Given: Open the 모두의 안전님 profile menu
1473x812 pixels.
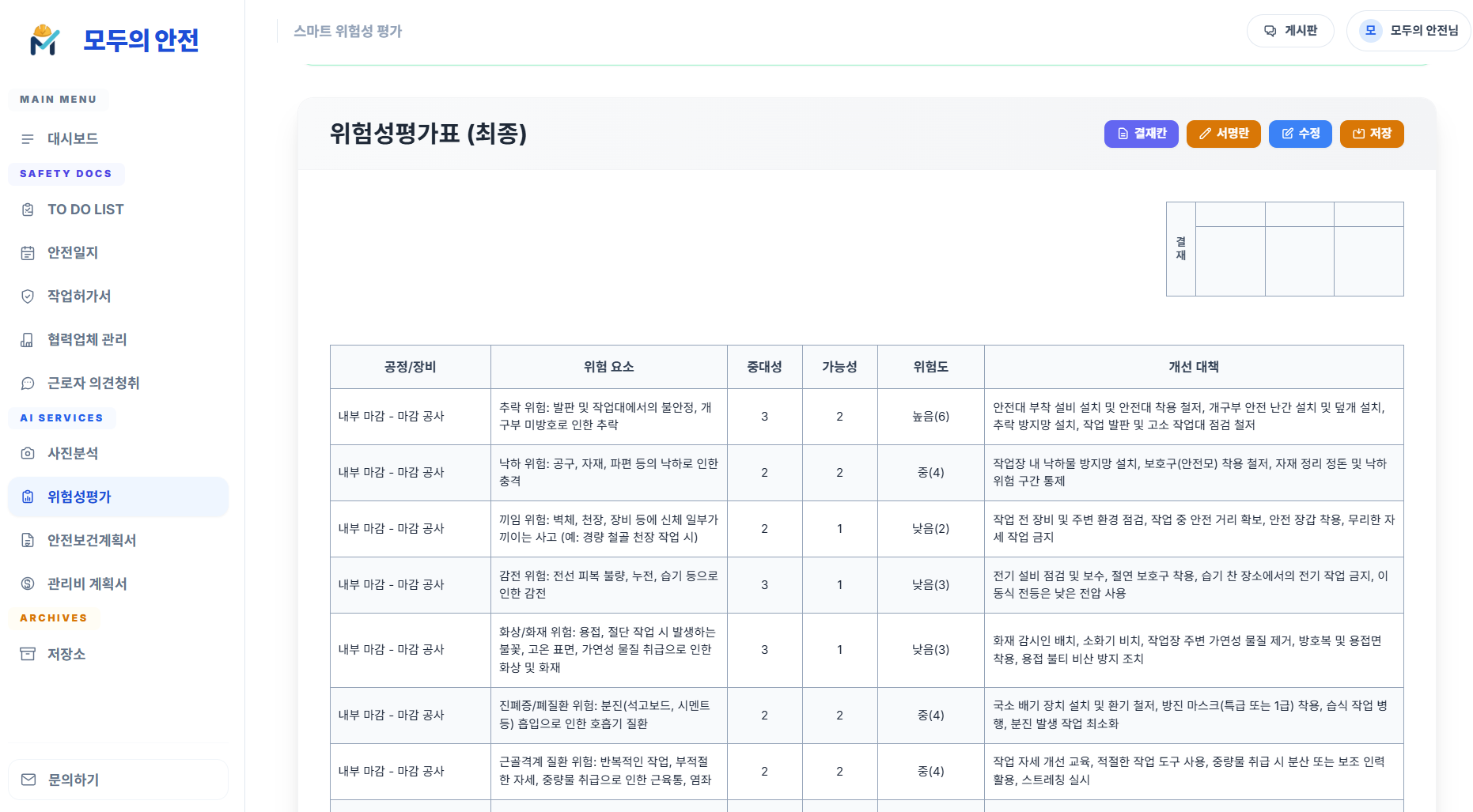Looking at the screenshot, I should point(1408,31).
